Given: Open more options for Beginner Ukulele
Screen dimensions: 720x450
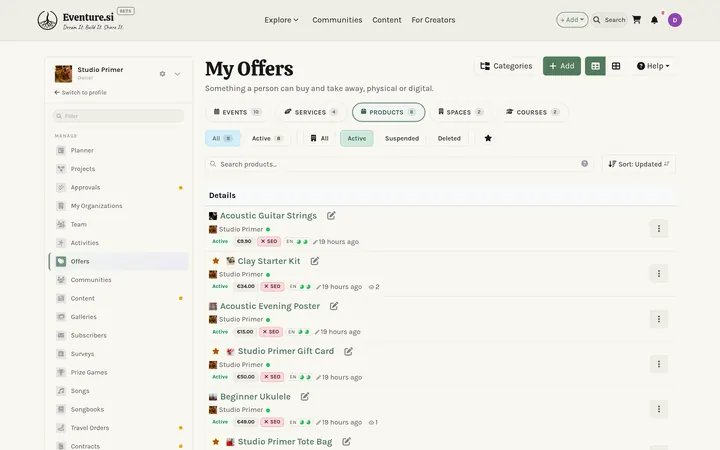Looking at the screenshot, I should coord(658,409).
